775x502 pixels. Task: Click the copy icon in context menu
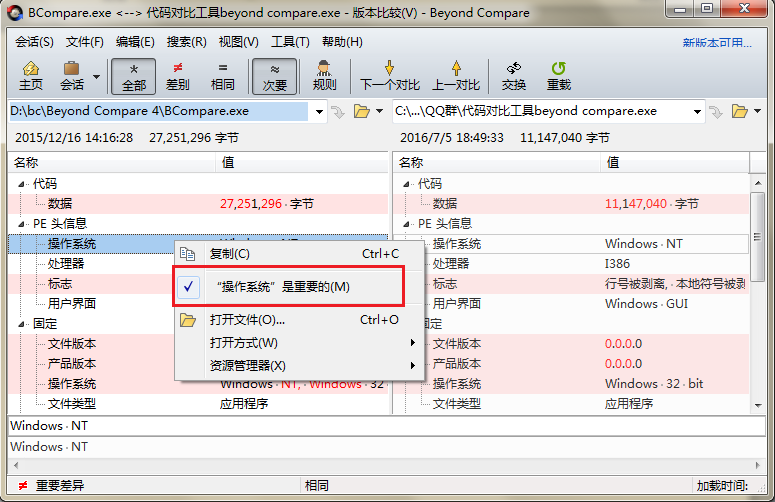point(187,254)
